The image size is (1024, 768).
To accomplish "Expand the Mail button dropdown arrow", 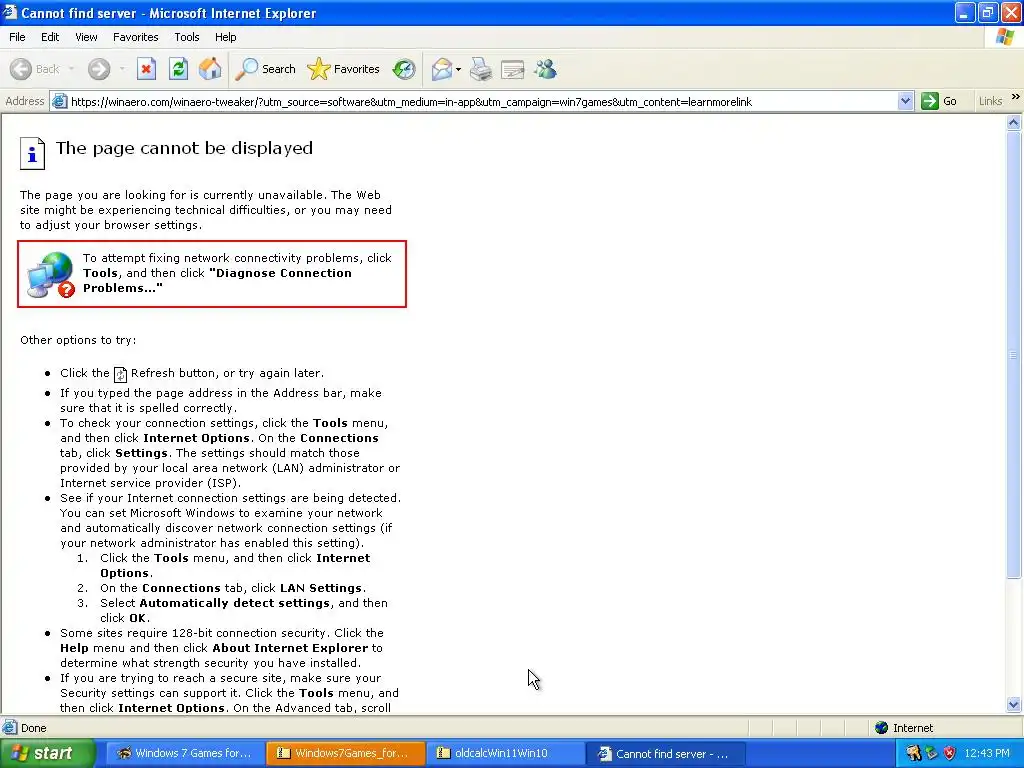I will coord(458,69).
